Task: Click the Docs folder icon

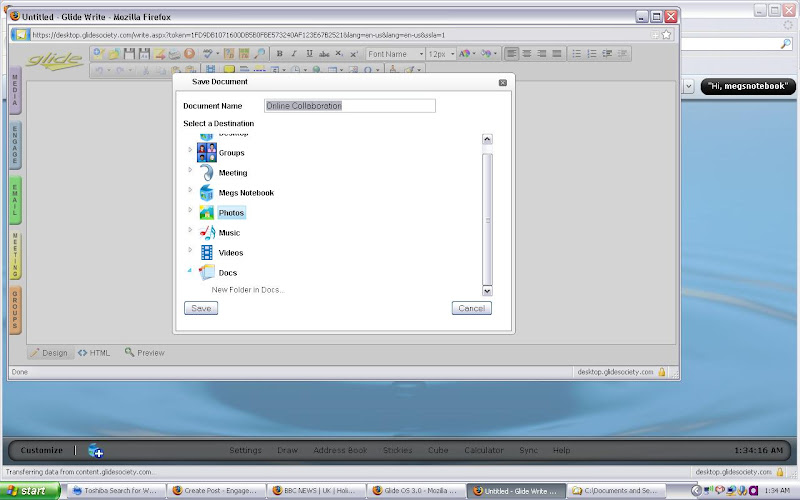Action: pyautogui.click(x=207, y=273)
